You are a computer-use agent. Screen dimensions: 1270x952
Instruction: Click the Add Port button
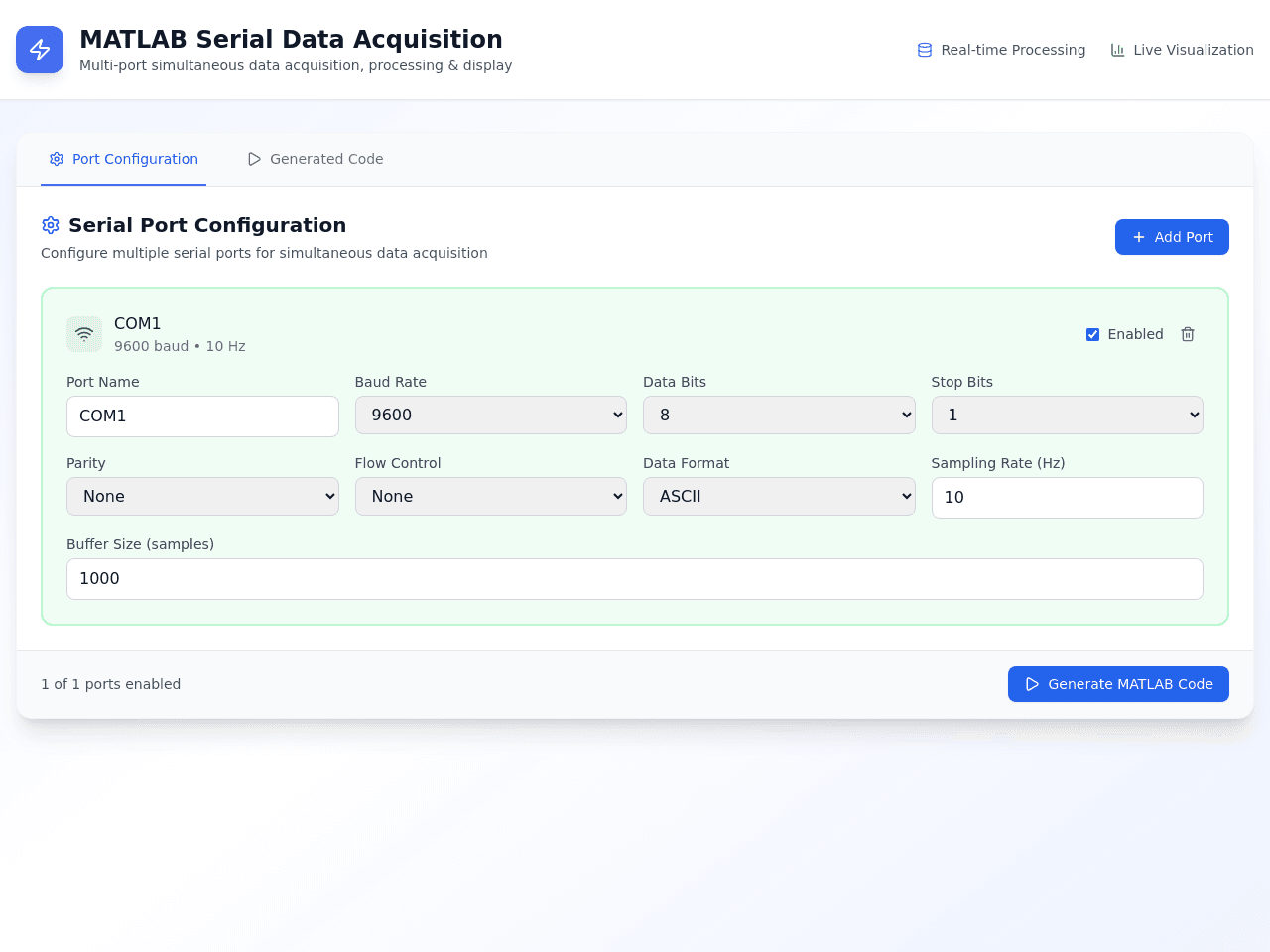(x=1172, y=237)
